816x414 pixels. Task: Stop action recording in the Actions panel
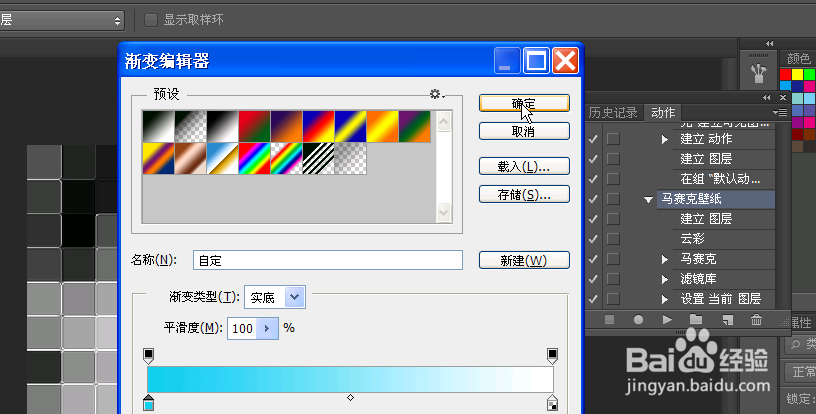[x=609, y=320]
